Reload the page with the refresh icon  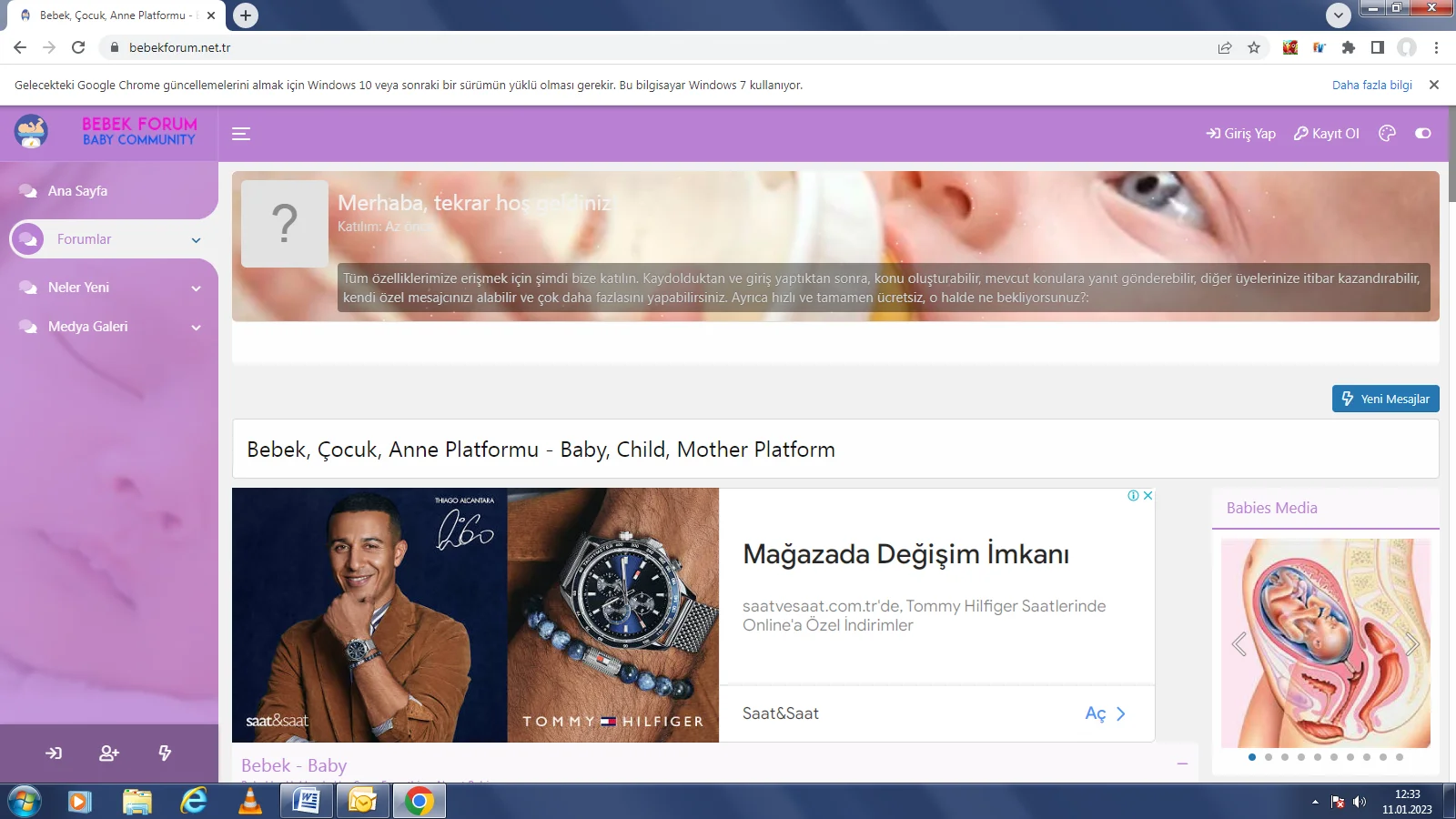point(78,47)
